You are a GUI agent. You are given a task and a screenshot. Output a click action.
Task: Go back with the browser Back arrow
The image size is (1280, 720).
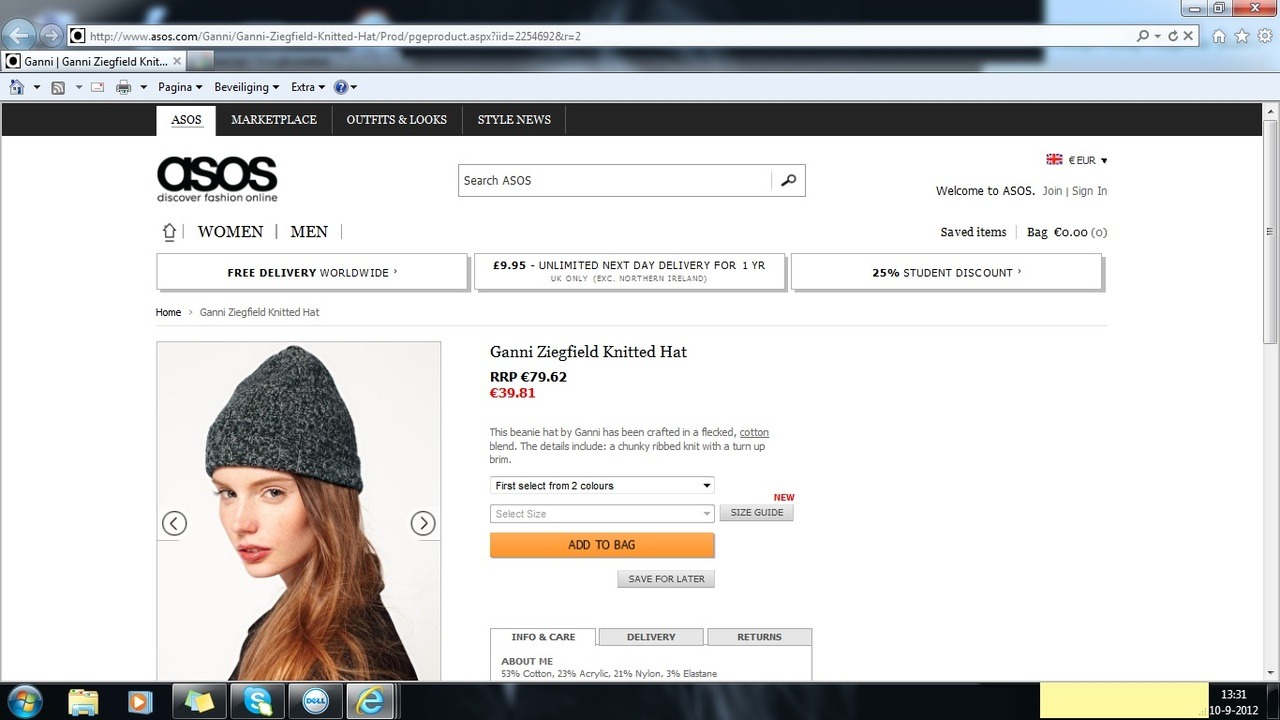pyautogui.click(x=19, y=36)
